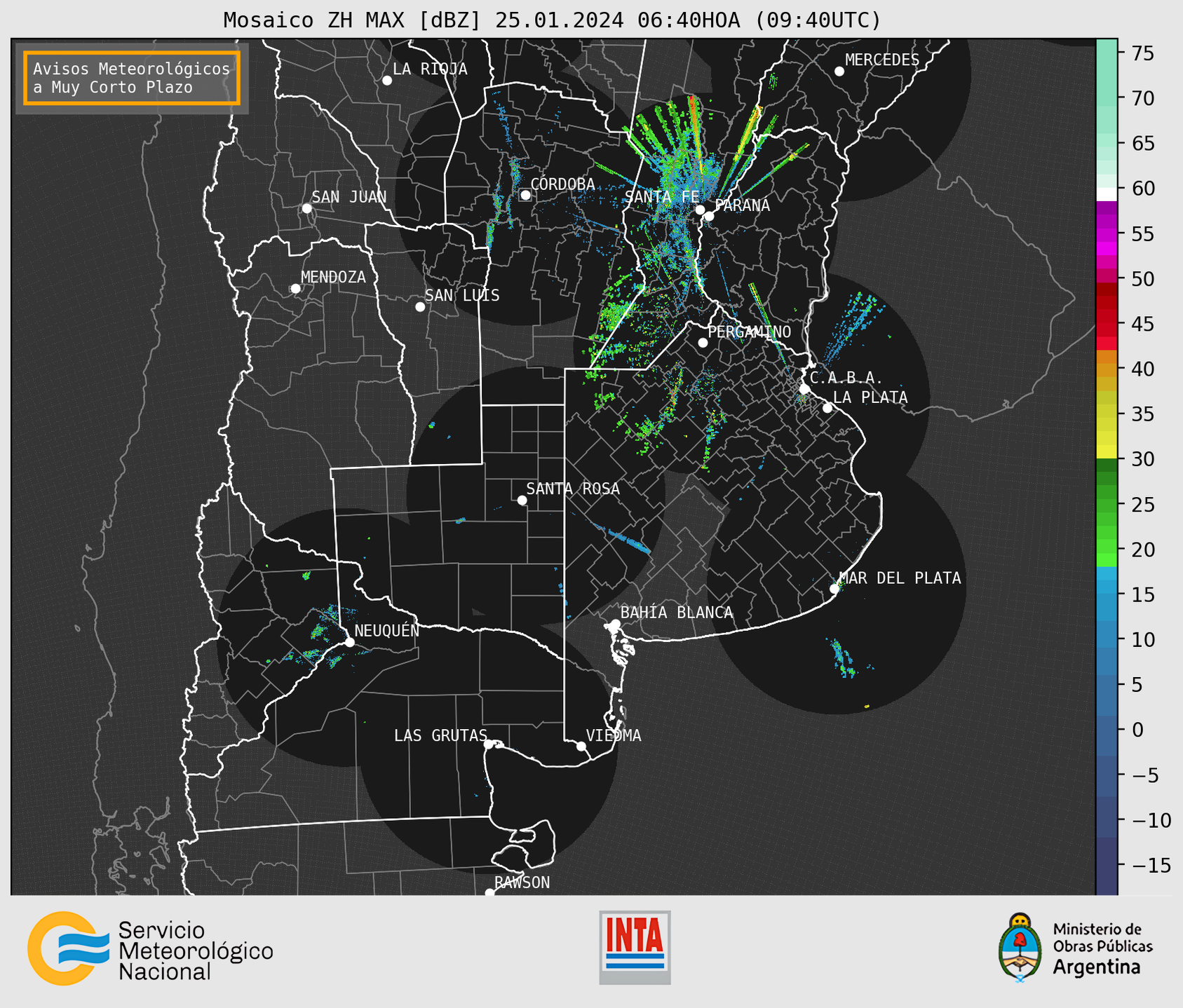
Task: Click the LA PLATA city marker
Action: [x=827, y=408]
